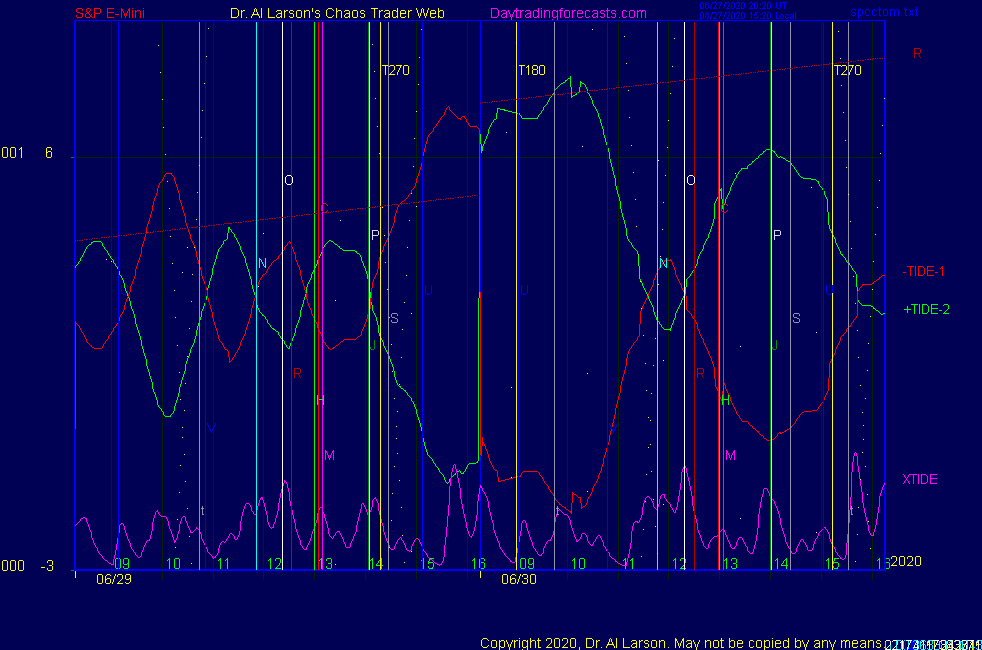Select the 06/30 date label

pos(518,579)
